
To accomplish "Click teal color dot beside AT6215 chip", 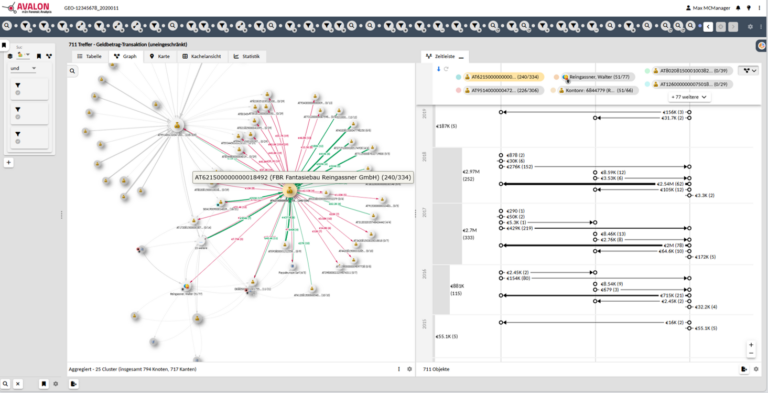I will pos(458,77).
